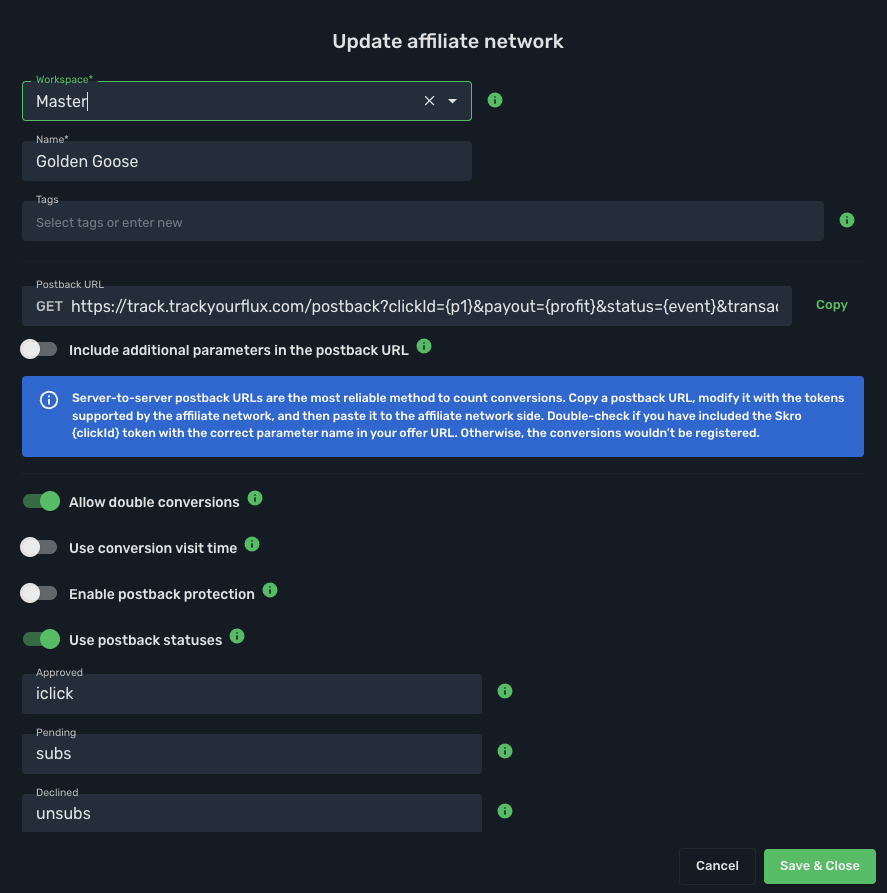Show info for Use postback statuses

(x=237, y=636)
